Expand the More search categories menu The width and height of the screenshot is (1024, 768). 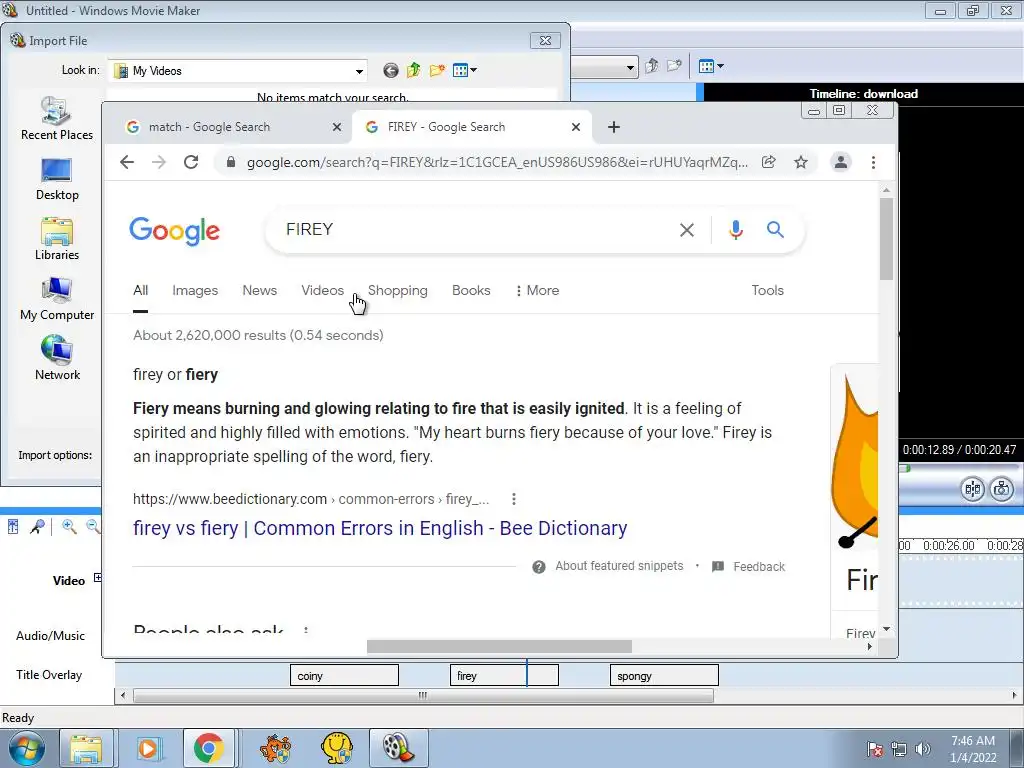537,290
